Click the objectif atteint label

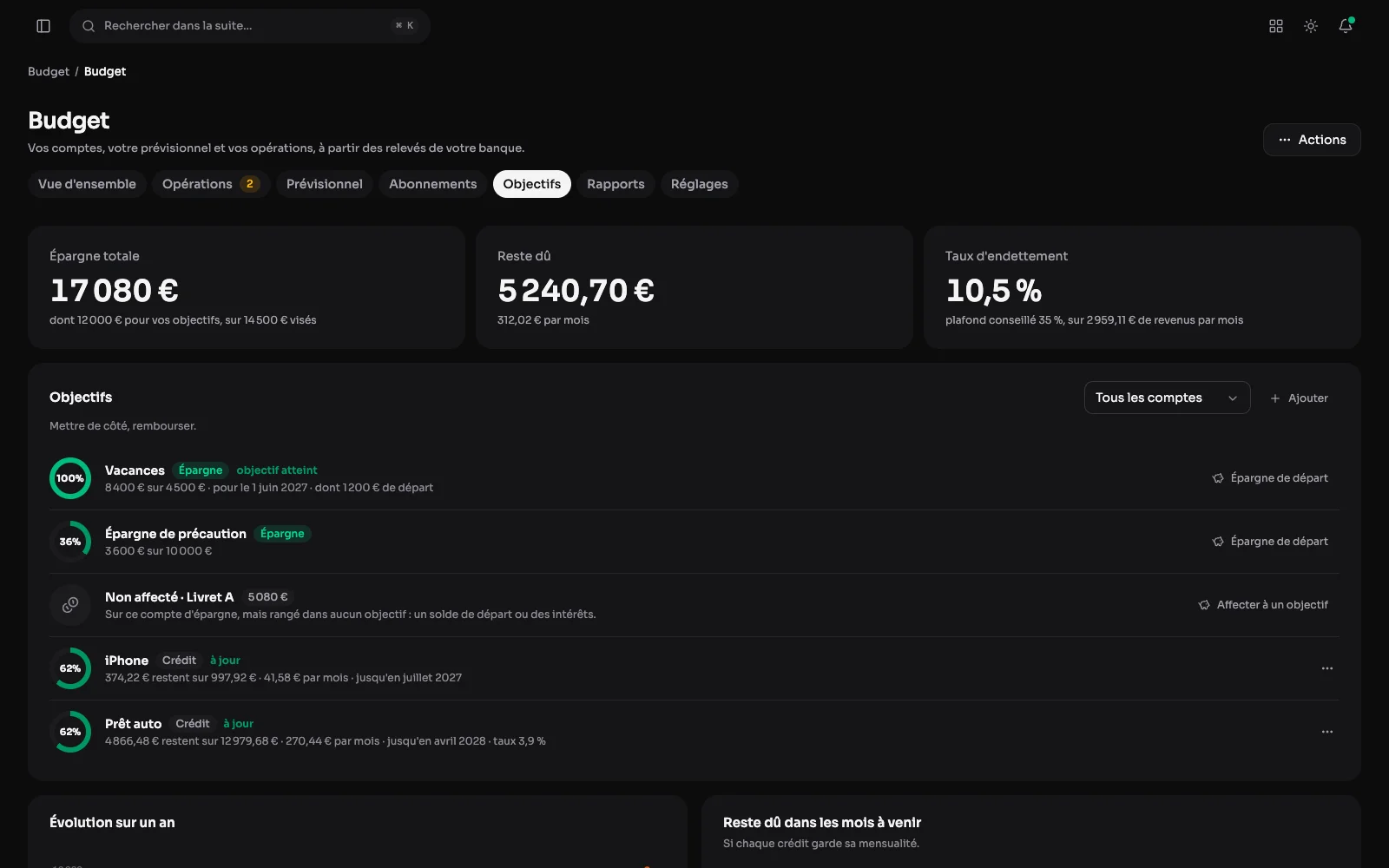[x=277, y=470]
